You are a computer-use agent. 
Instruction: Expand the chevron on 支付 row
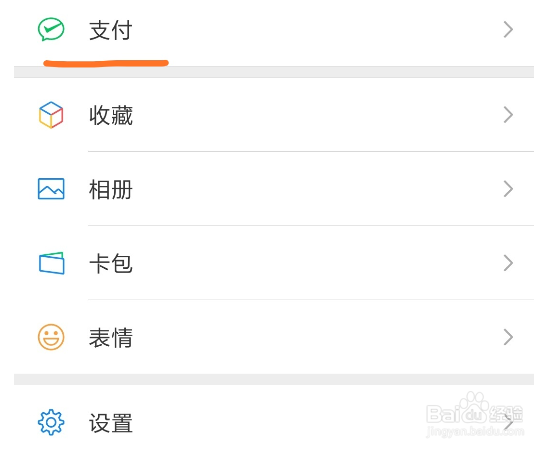[508, 29]
